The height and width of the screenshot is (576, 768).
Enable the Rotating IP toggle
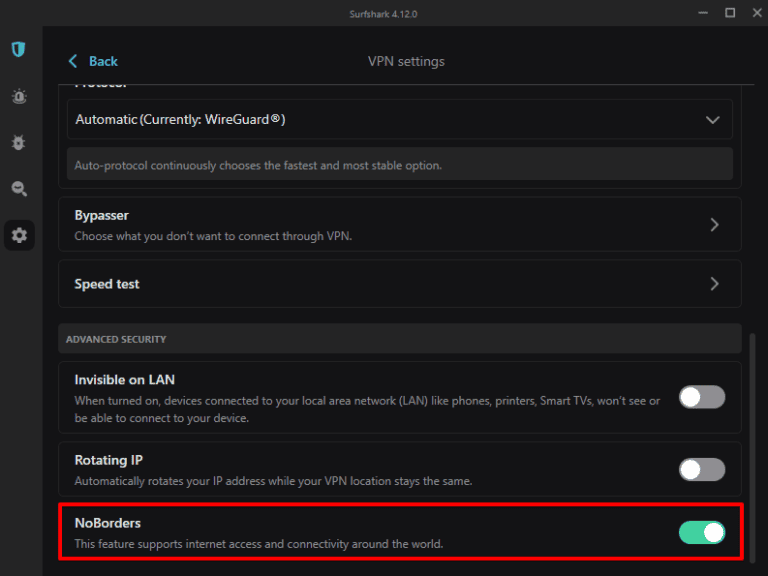(702, 470)
